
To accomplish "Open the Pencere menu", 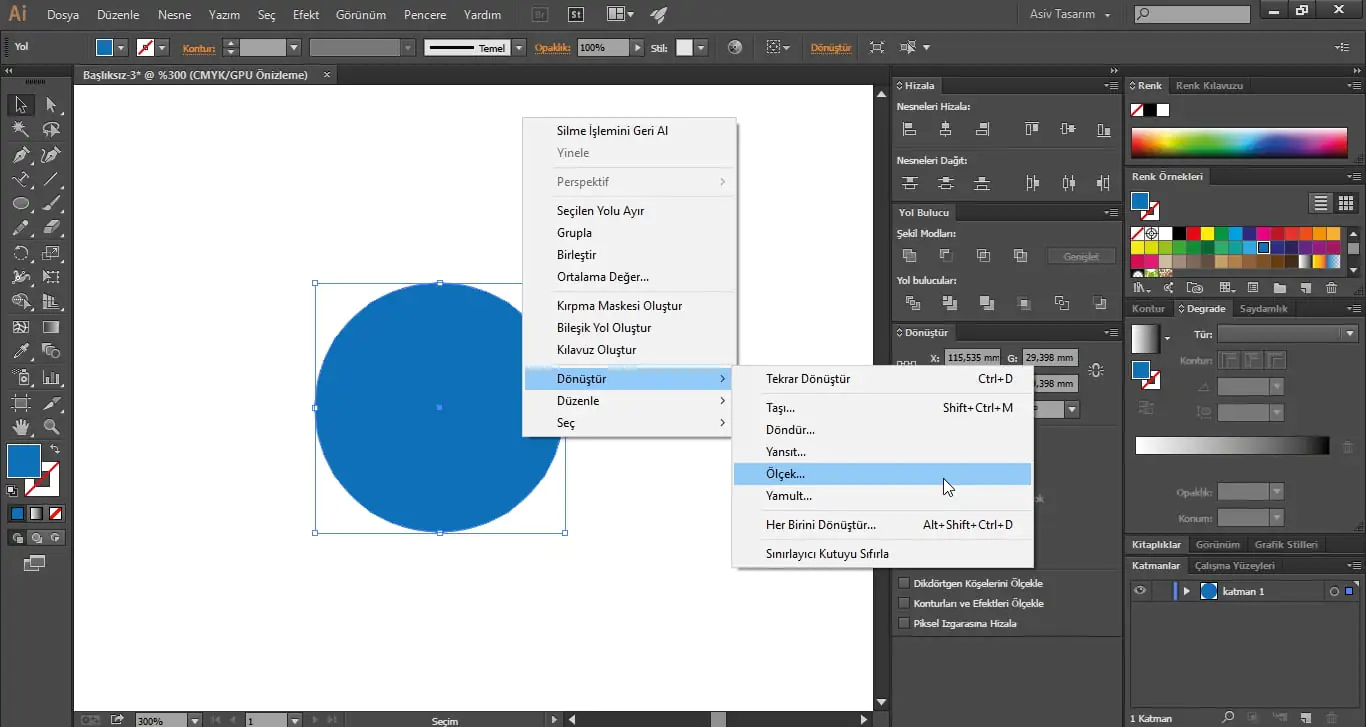I will coord(424,15).
